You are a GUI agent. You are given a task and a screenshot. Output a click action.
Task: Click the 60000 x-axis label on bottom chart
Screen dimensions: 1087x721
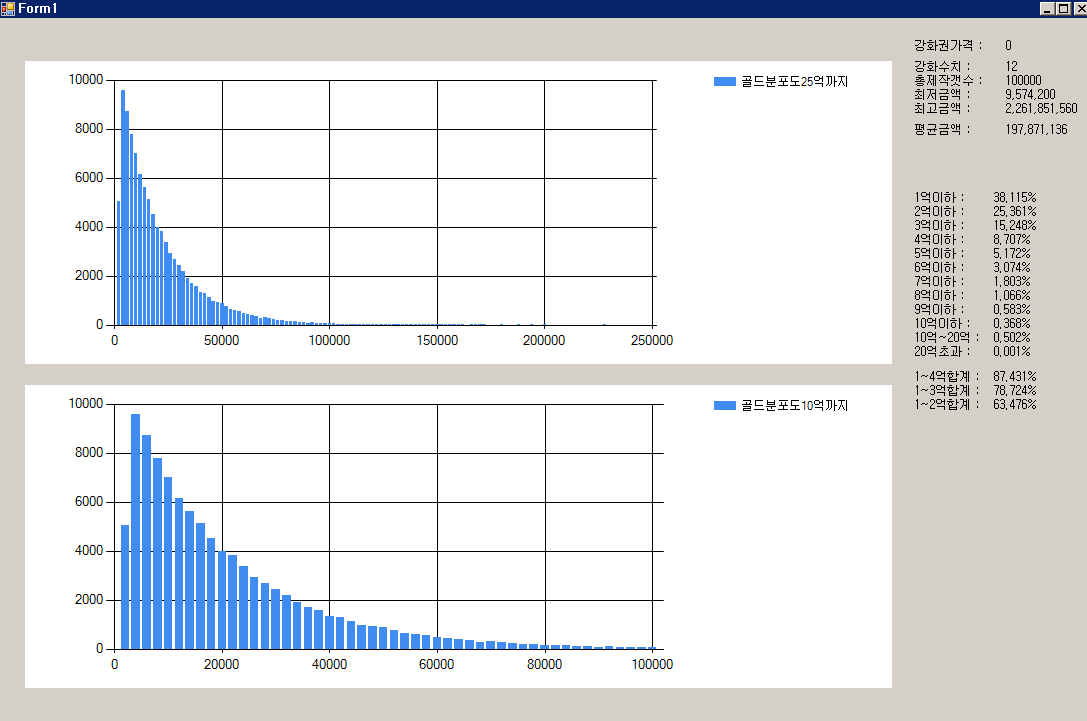pyautogui.click(x=437, y=665)
